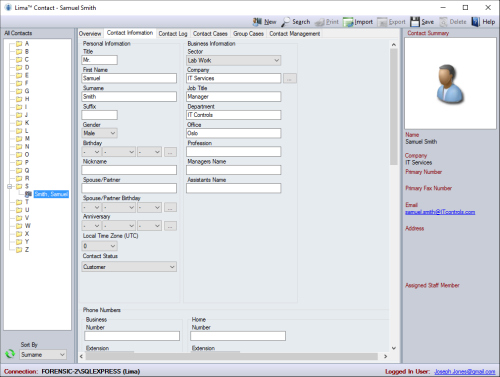Switch to the Contact Log tab
500x377 pixels.
173,34
